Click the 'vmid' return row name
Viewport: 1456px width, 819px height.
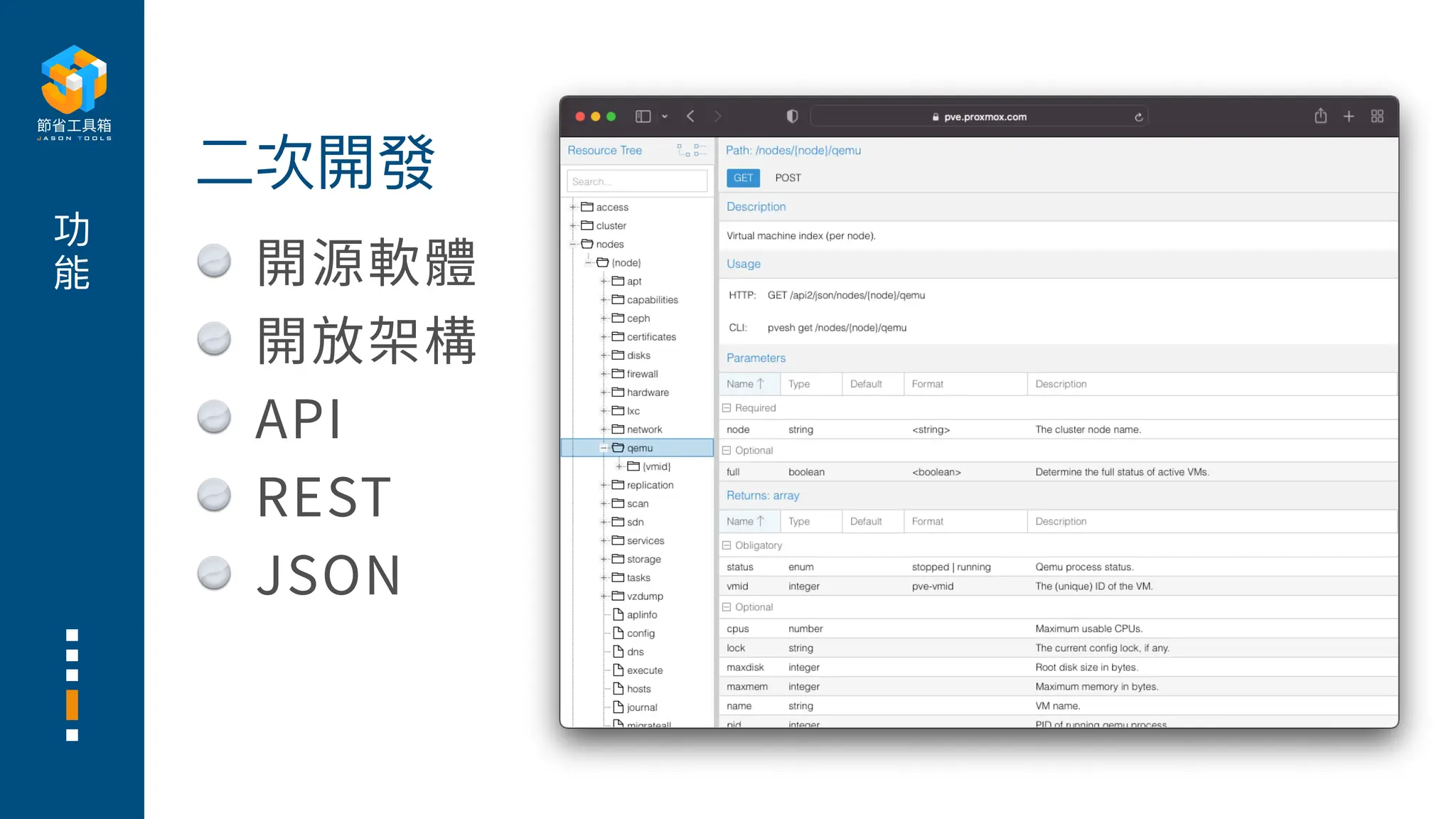(x=737, y=586)
